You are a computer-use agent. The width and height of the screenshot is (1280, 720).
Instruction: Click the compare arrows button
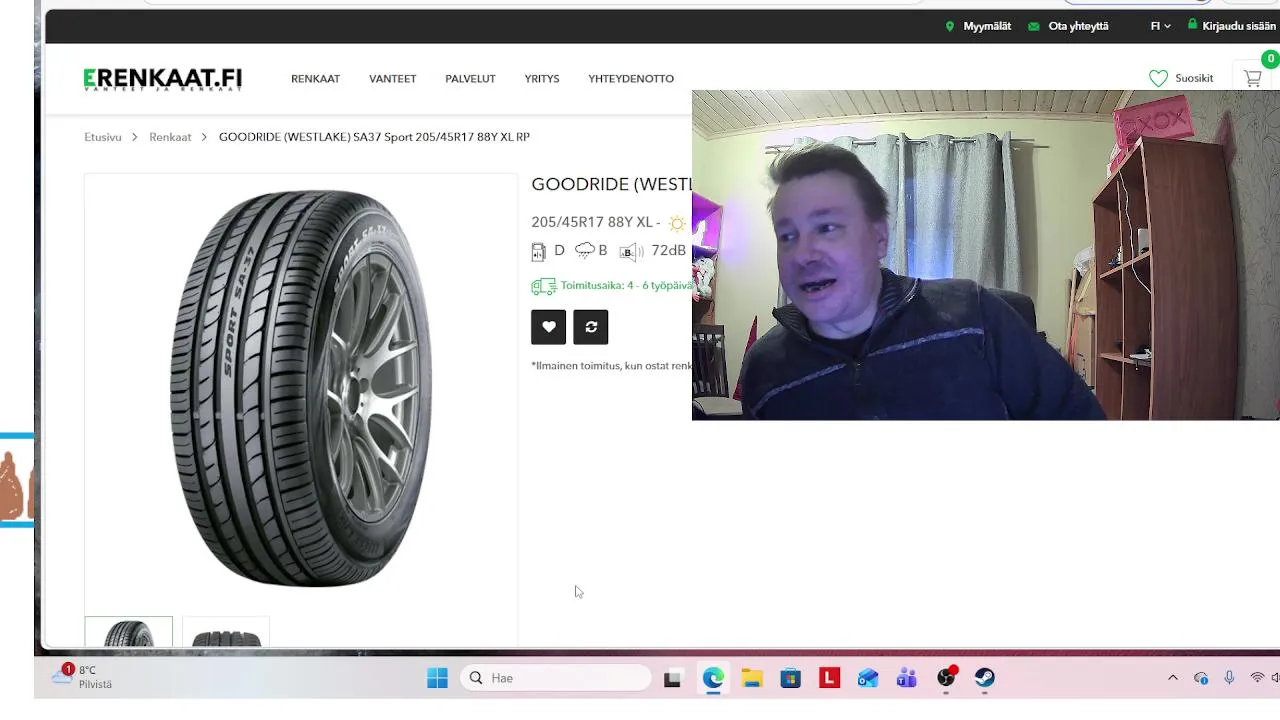pos(591,327)
